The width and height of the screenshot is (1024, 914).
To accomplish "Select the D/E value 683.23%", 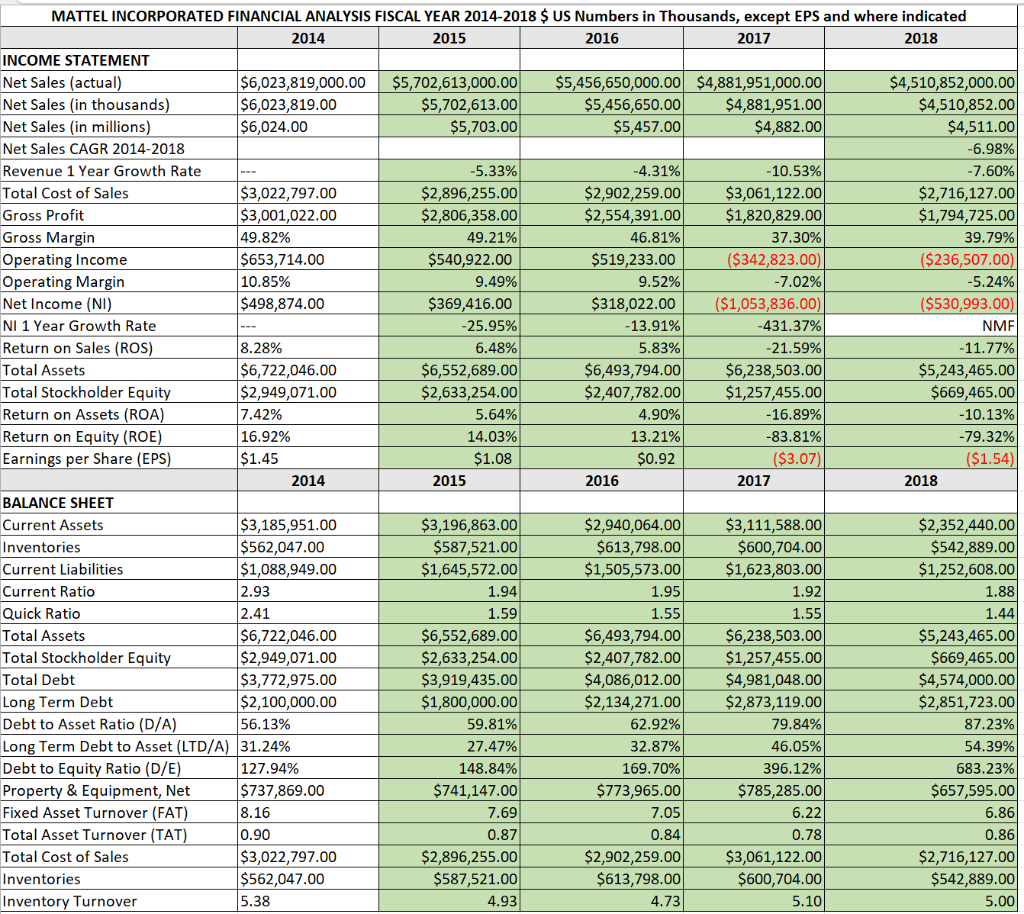I will [x=986, y=769].
